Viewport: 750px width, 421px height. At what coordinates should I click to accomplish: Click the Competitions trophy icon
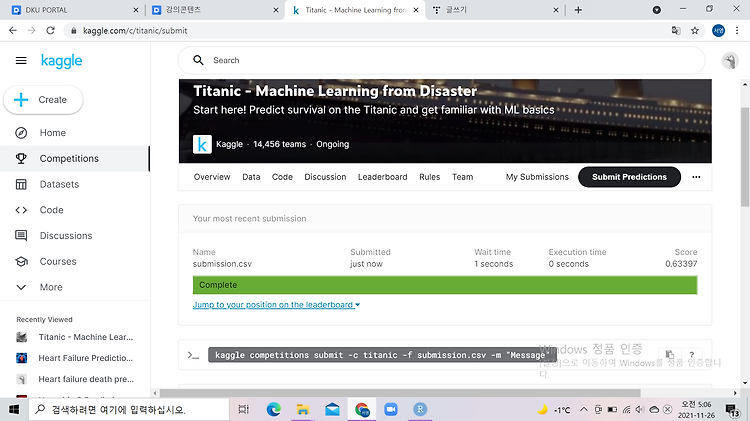tap(21, 158)
